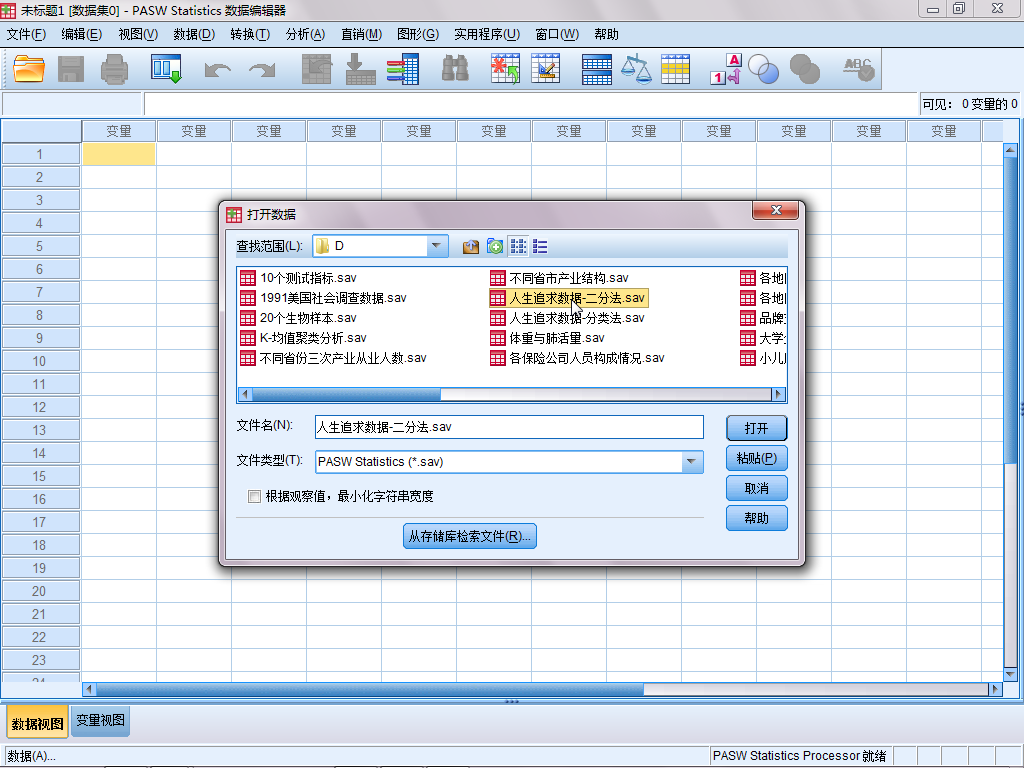Select file K-均值聚类分析.sav

(304, 338)
